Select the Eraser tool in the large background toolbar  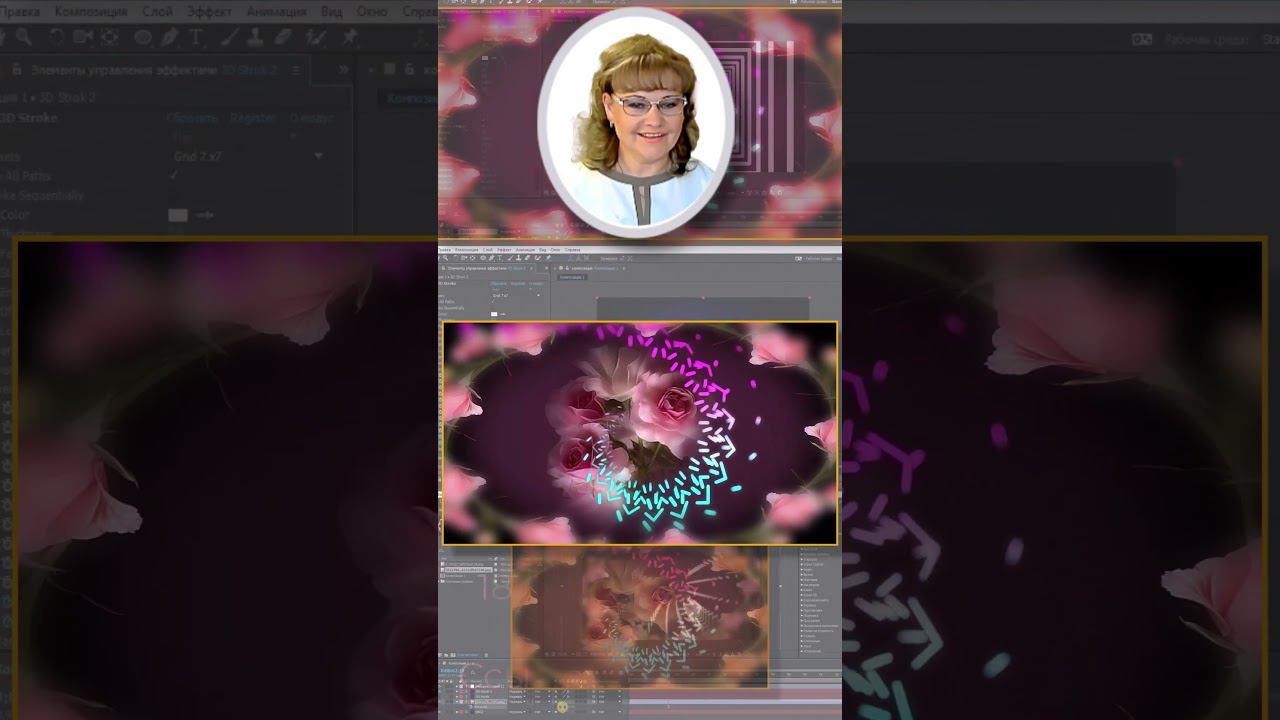click(283, 37)
